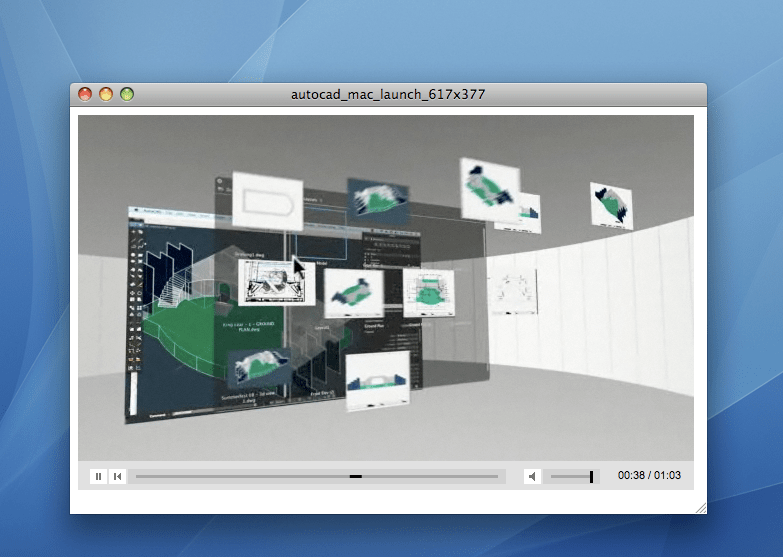Click the bottom elevation drawing thumbnail
Screen dimensions: 783x557
pyautogui.click(x=378, y=381)
